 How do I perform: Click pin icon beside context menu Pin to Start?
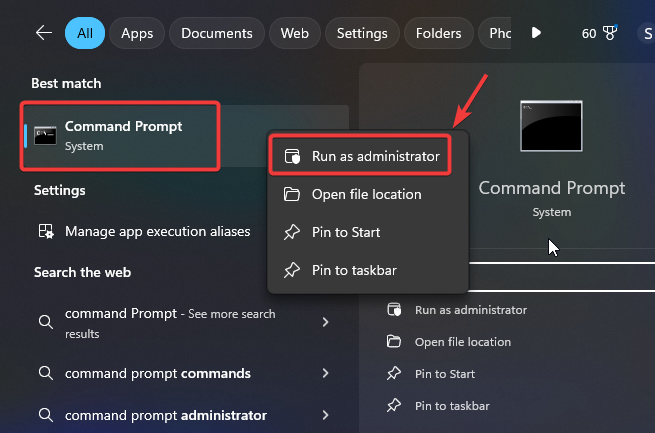pyautogui.click(x=292, y=232)
